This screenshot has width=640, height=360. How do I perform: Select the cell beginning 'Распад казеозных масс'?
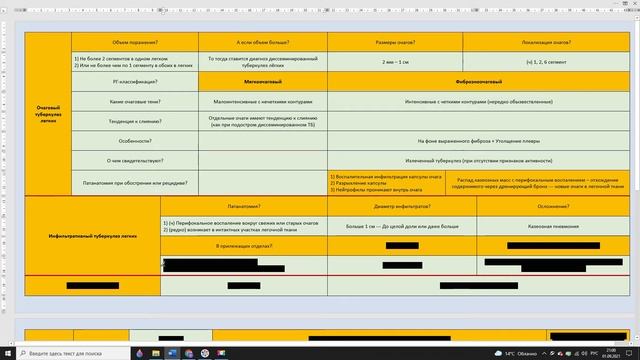tap(538, 183)
